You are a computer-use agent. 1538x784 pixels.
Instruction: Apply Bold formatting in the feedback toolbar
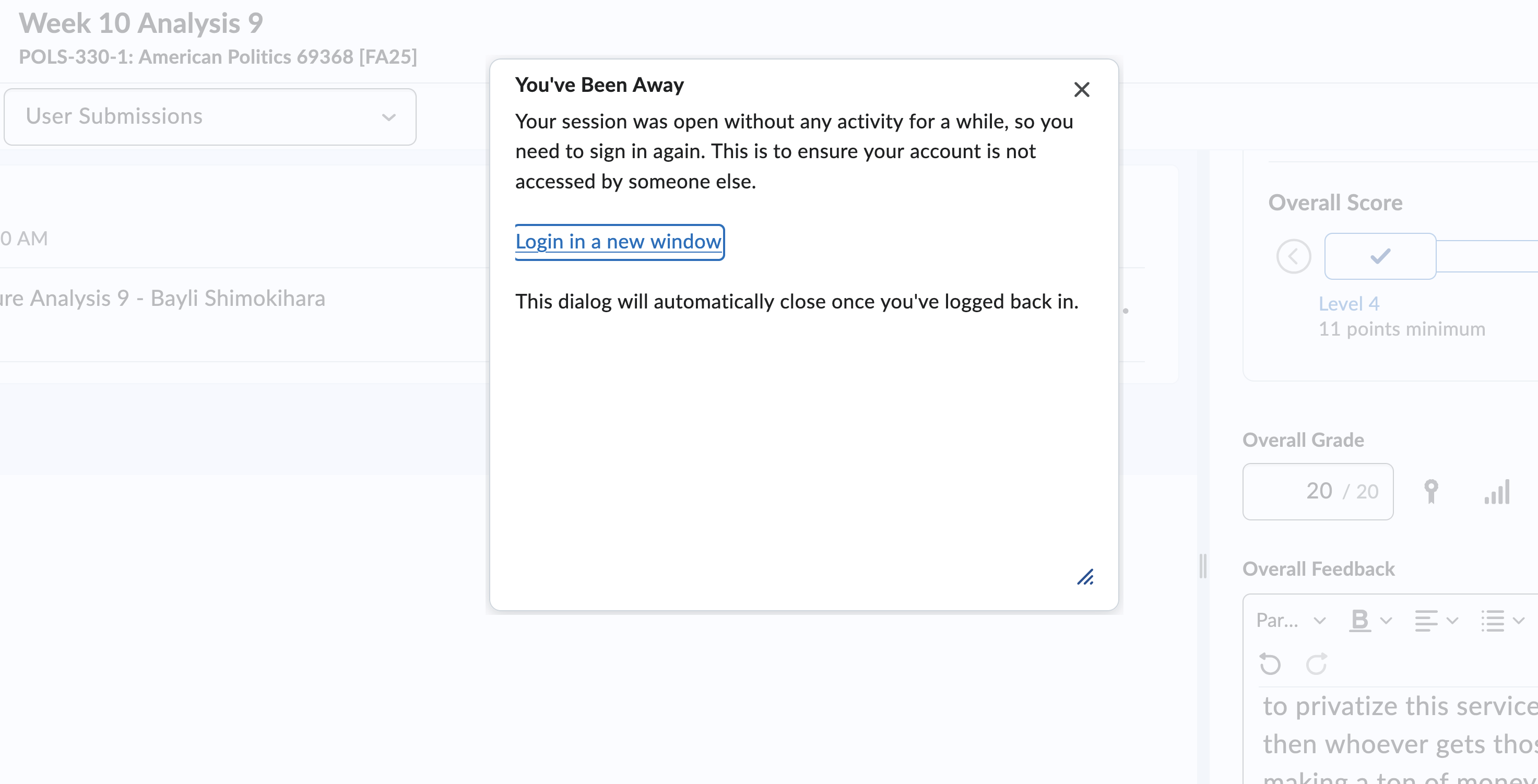[x=1359, y=621]
